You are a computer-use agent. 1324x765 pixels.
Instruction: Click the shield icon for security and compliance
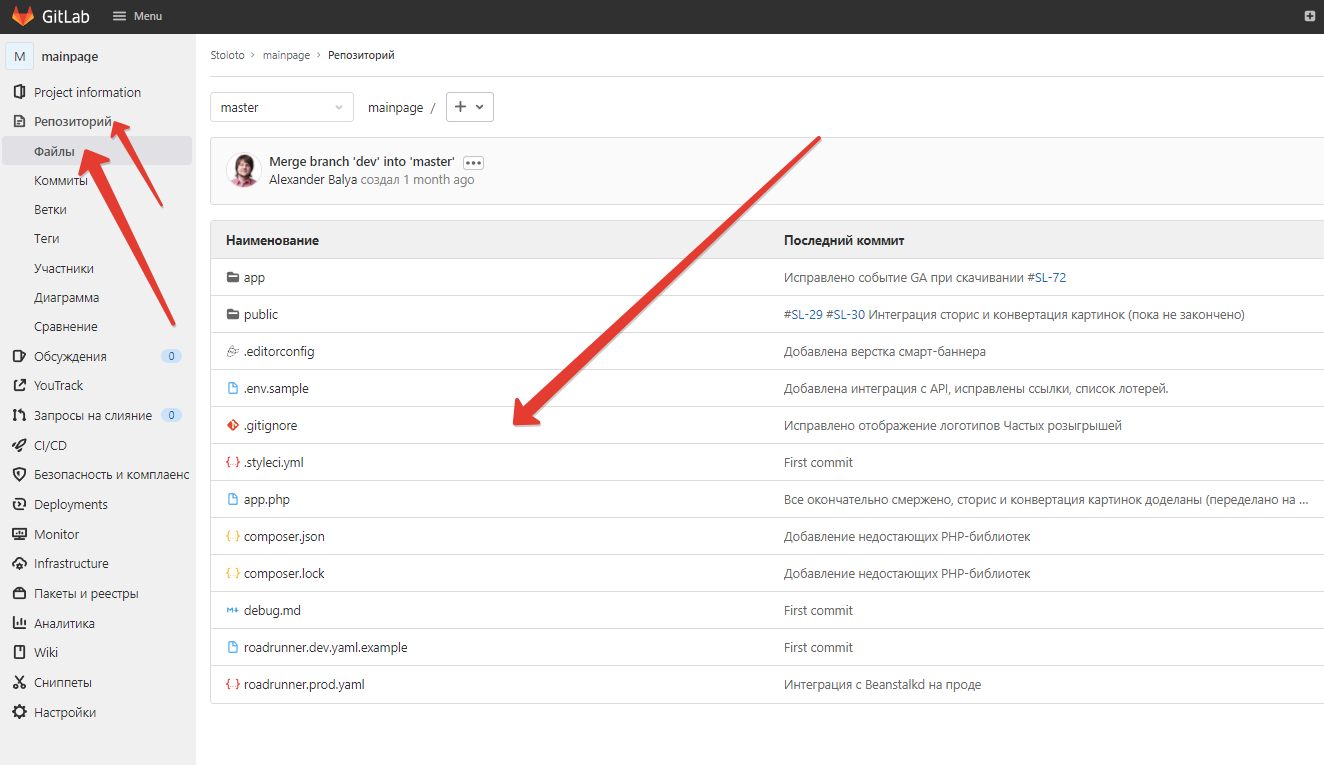(18, 475)
